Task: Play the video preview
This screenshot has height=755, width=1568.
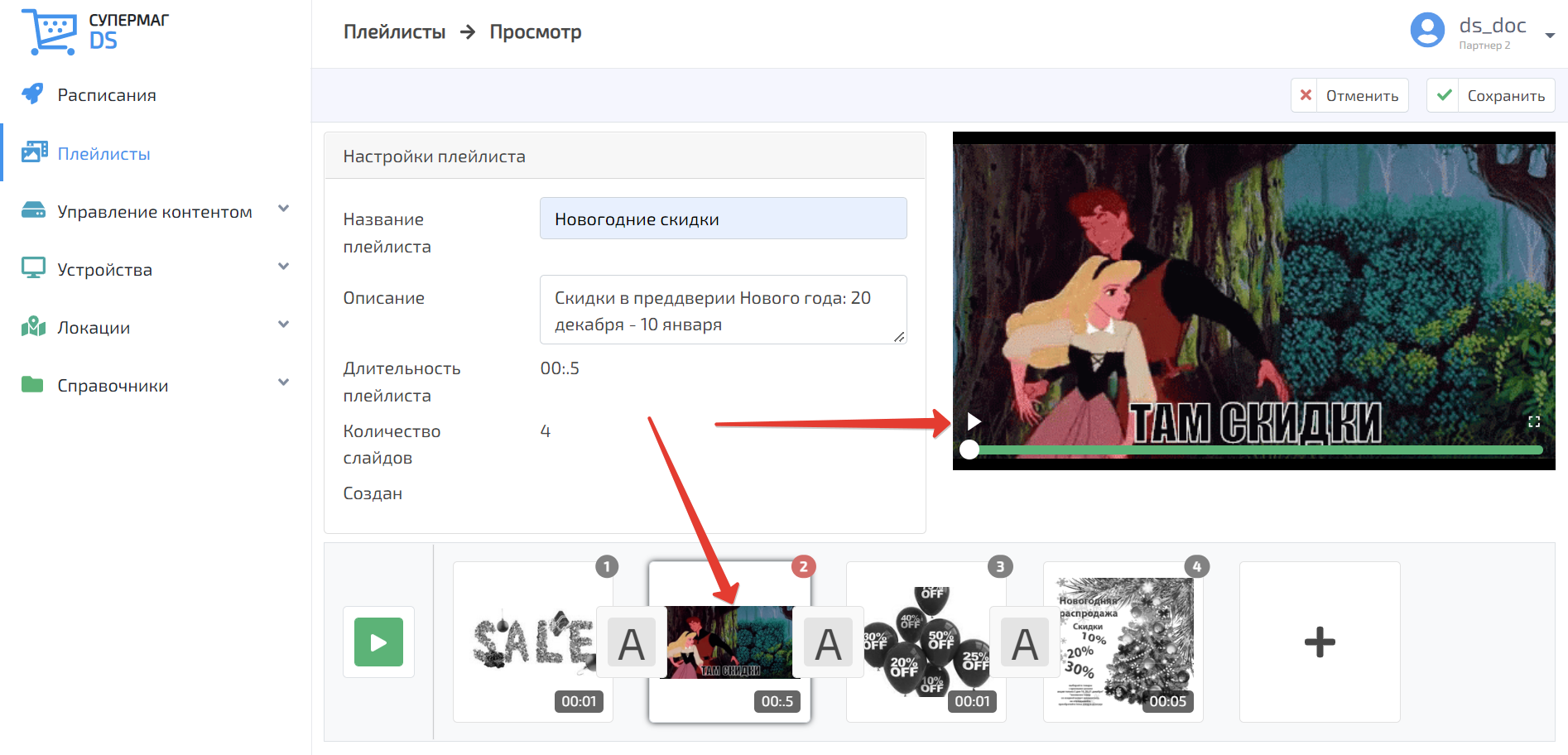Action: point(974,422)
